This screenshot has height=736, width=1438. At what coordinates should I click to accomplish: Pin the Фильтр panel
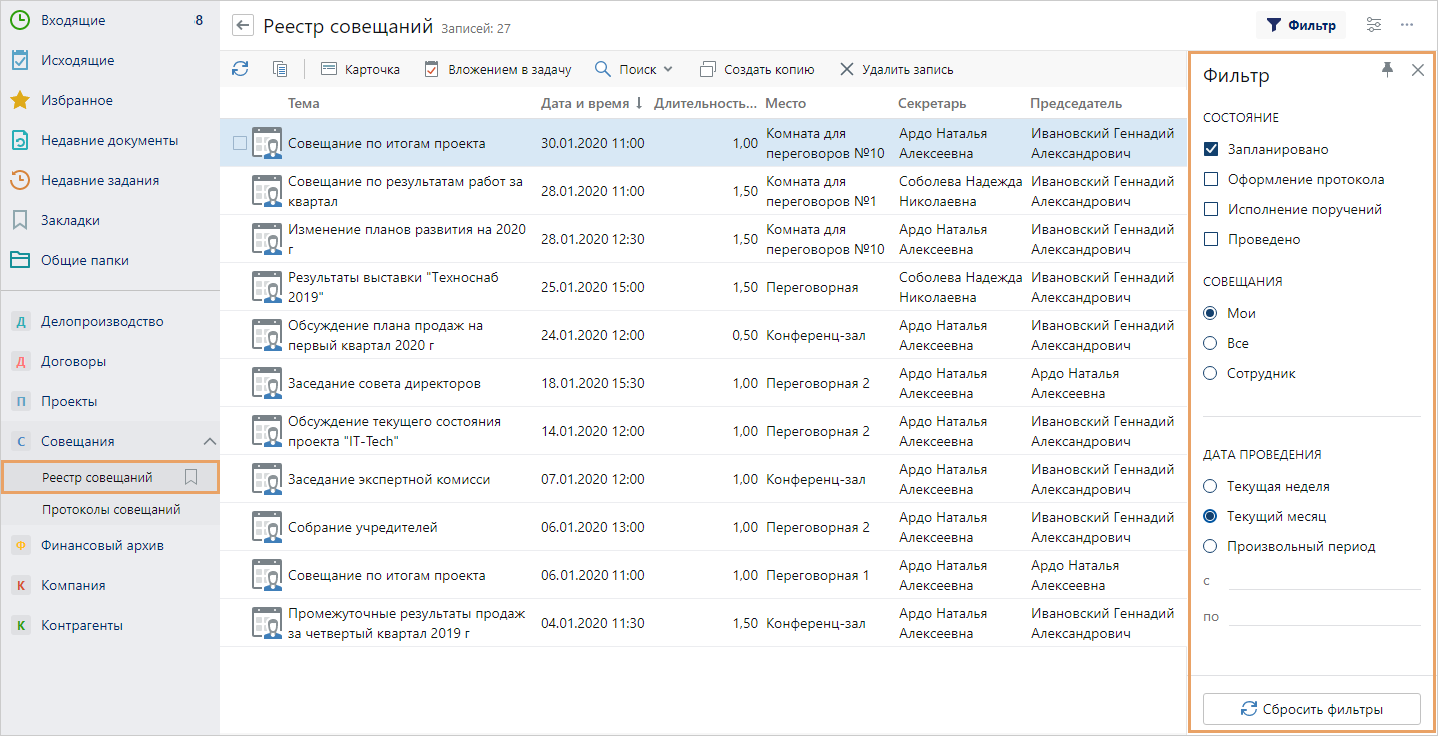(x=1387, y=69)
